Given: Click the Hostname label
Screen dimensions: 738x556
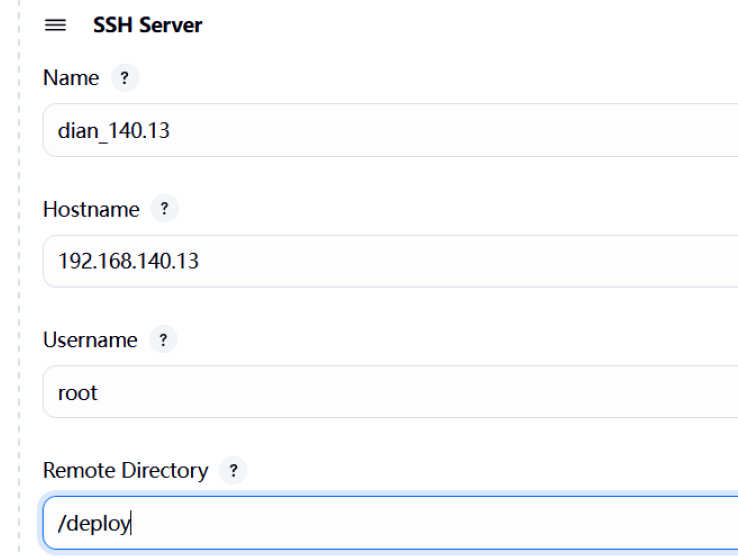Looking at the screenshot, I should (91, 209).
